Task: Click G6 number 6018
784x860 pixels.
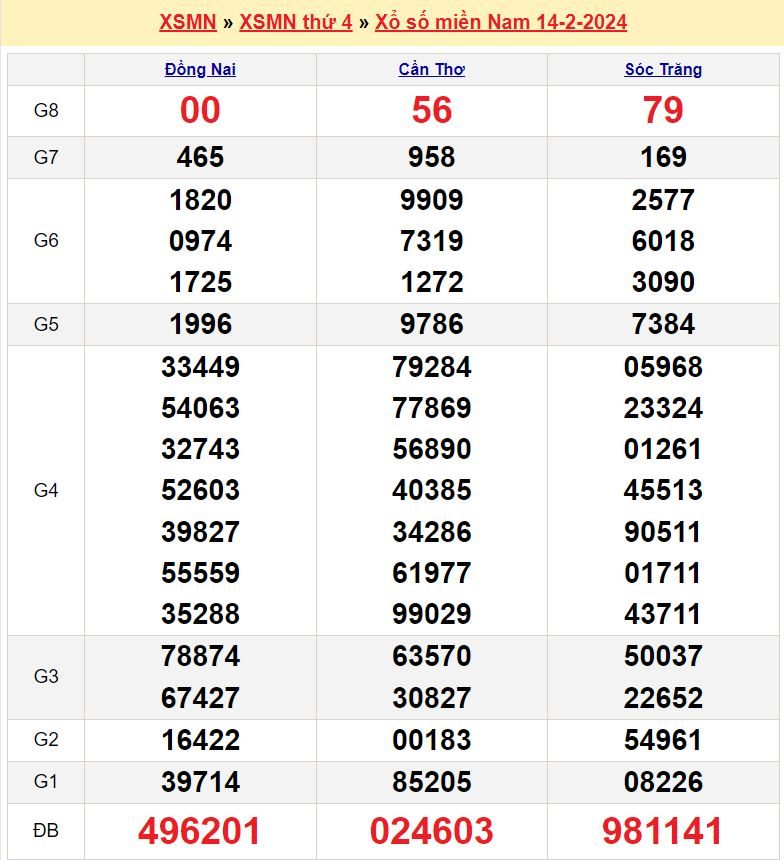Action: click(663, 241)
